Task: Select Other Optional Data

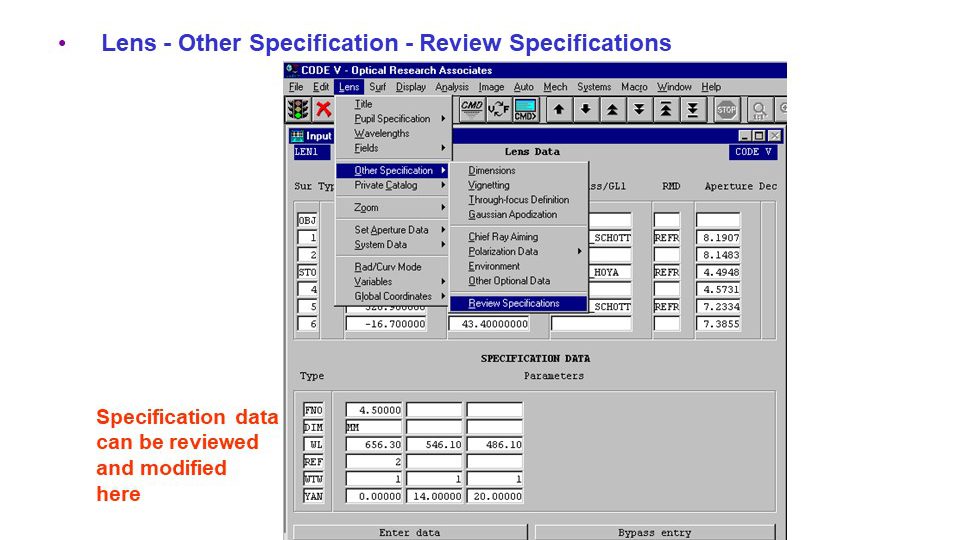Action: click(x=519, y=281)
